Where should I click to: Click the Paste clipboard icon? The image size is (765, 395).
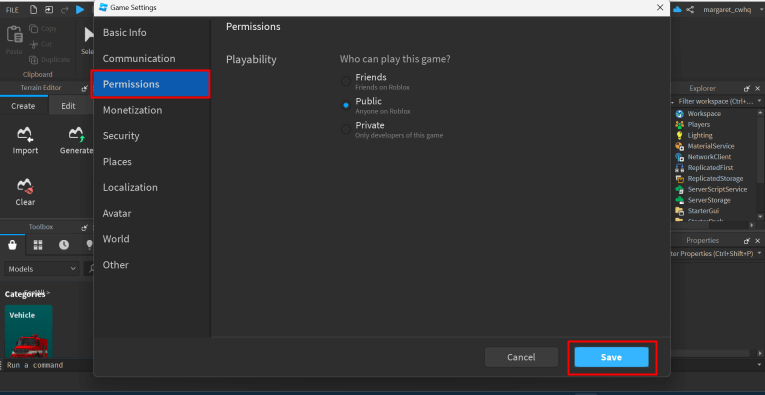(14, 34)
